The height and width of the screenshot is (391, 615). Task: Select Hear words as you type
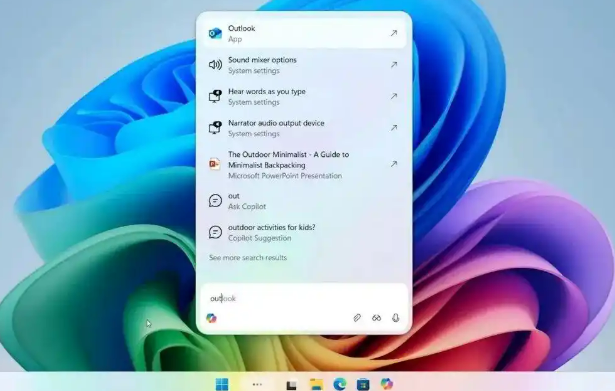pyautogui.click(x=304, y=96)
